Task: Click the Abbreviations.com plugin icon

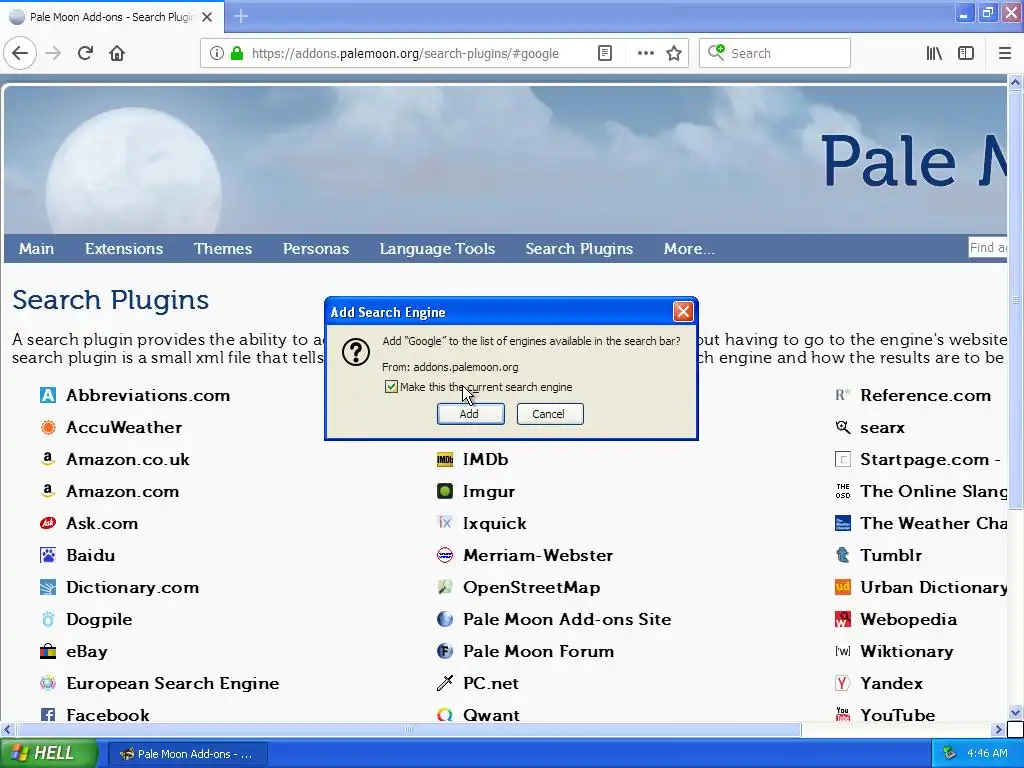Action: [x=48, y=395]
